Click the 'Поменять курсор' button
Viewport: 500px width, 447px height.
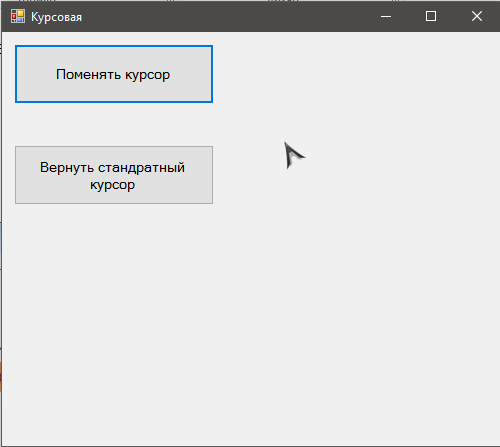tap(114, 74)
